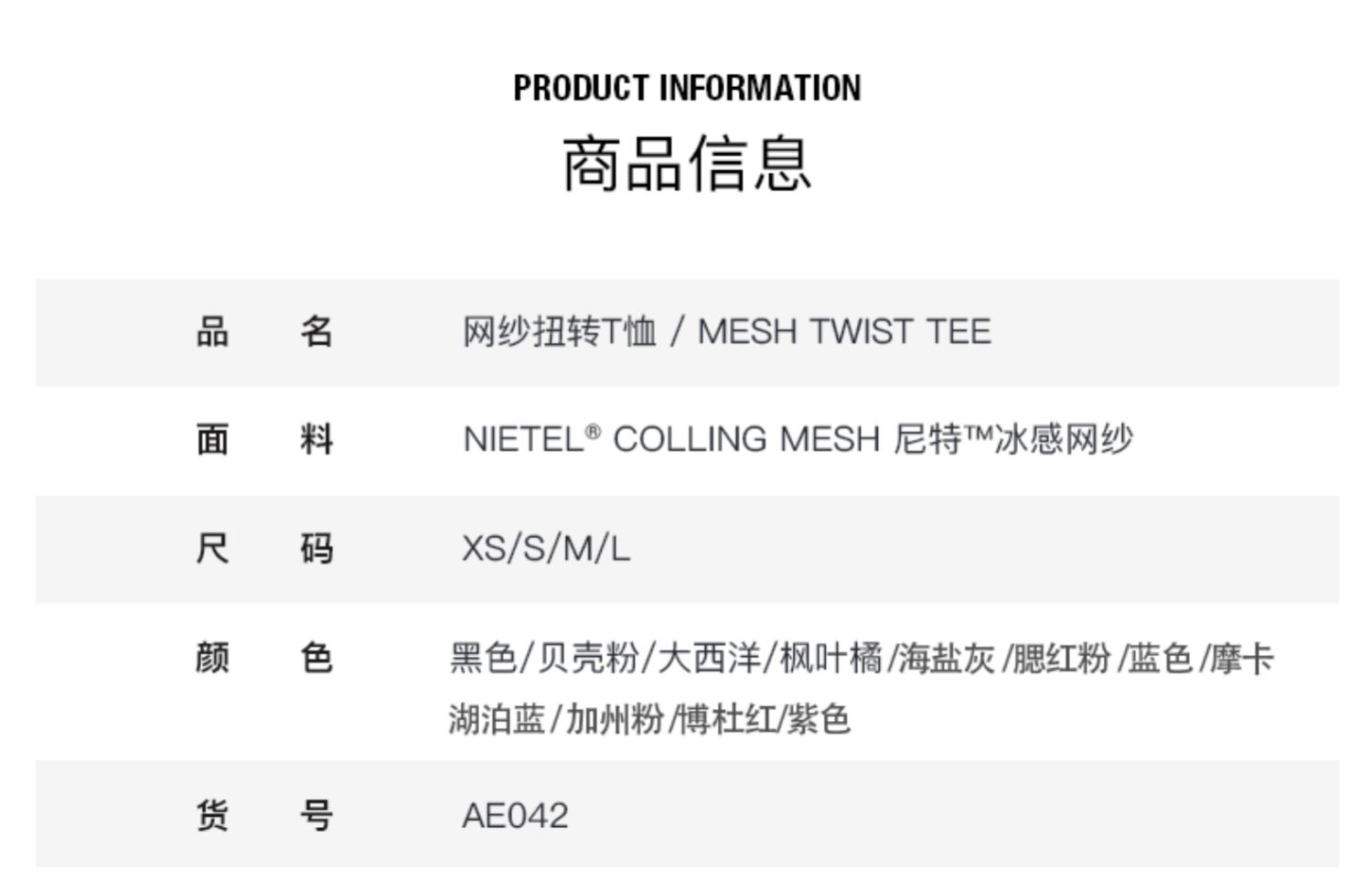This screenshot has width=1372, height=892.
Task: Select the 货号 row label
Action: [264, 814]
